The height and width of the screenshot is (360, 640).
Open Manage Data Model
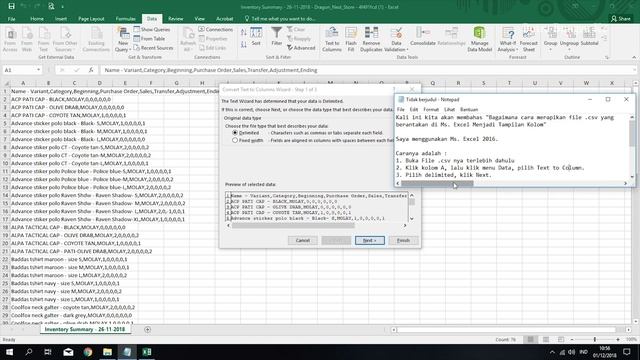479,39
